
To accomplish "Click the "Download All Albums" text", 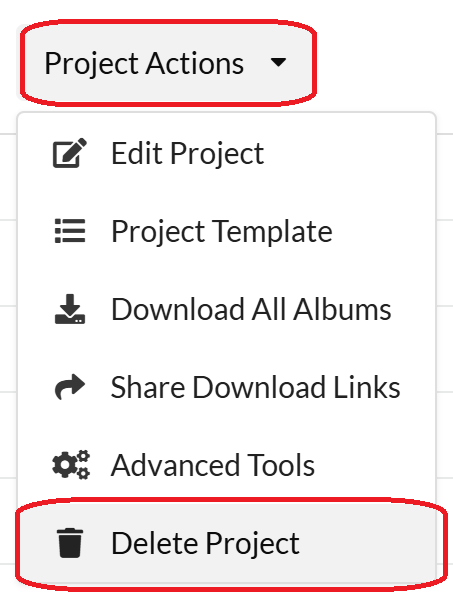I will pyautogui.click(x=251, y=309).
